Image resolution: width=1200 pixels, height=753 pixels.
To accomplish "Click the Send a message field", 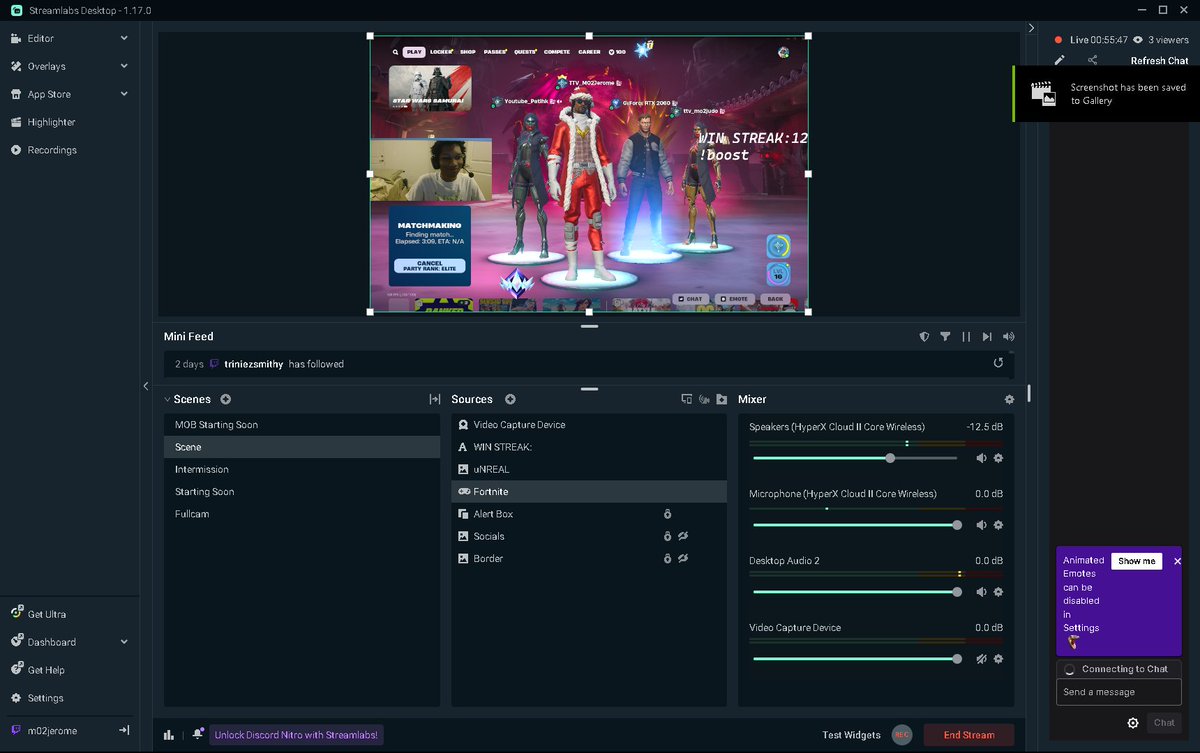I will 1119,692.
